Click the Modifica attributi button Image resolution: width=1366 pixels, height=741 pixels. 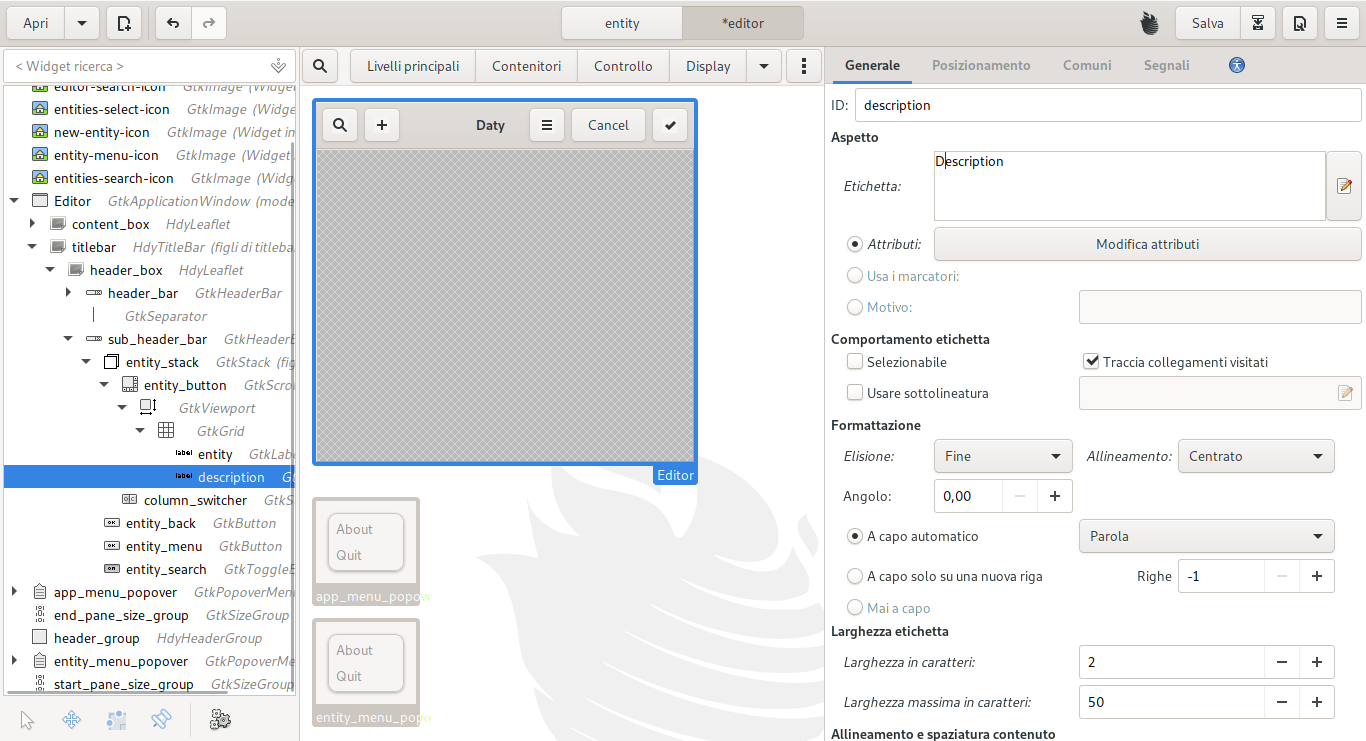click(1147, 244)
